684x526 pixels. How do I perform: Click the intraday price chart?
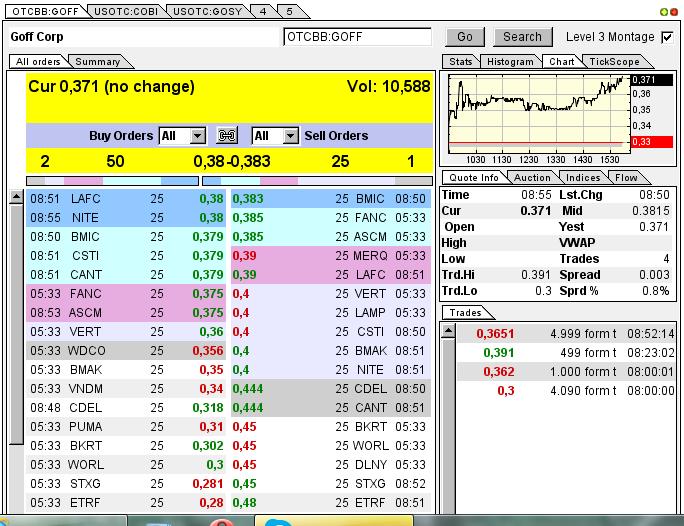539,113
